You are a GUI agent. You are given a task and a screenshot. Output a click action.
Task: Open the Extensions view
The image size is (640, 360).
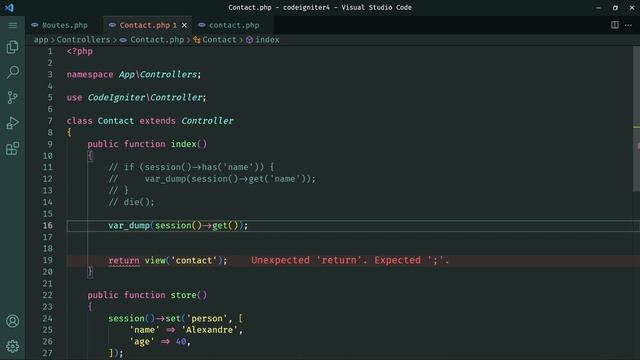tap(12, 148)
